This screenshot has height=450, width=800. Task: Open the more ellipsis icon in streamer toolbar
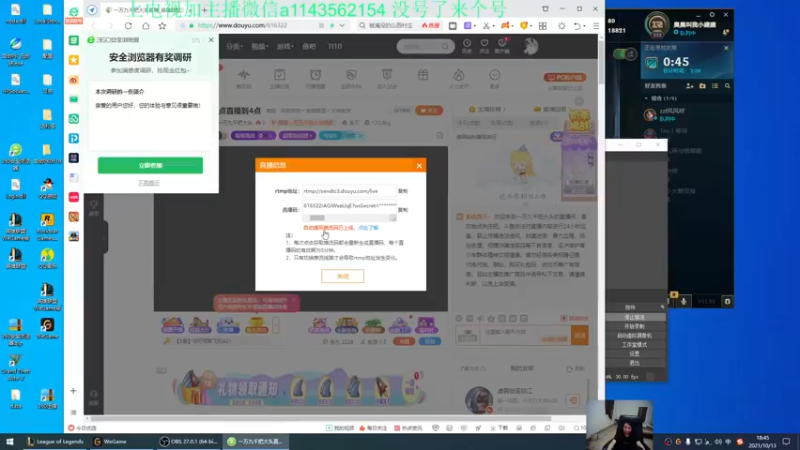click(x=494, y=78)
